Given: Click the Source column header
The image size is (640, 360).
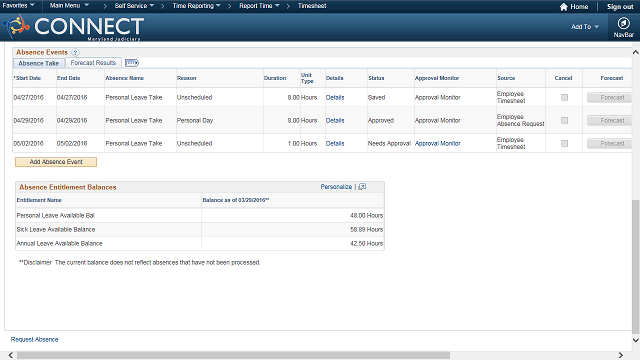Looking at the screenshot, I should (x=506, y=78).
